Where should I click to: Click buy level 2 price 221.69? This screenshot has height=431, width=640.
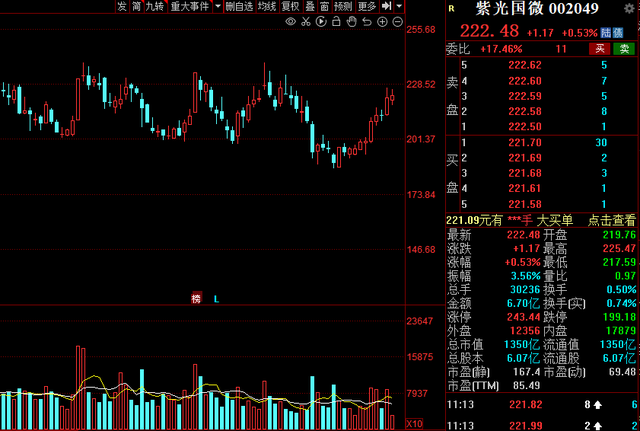pos(524,158)
